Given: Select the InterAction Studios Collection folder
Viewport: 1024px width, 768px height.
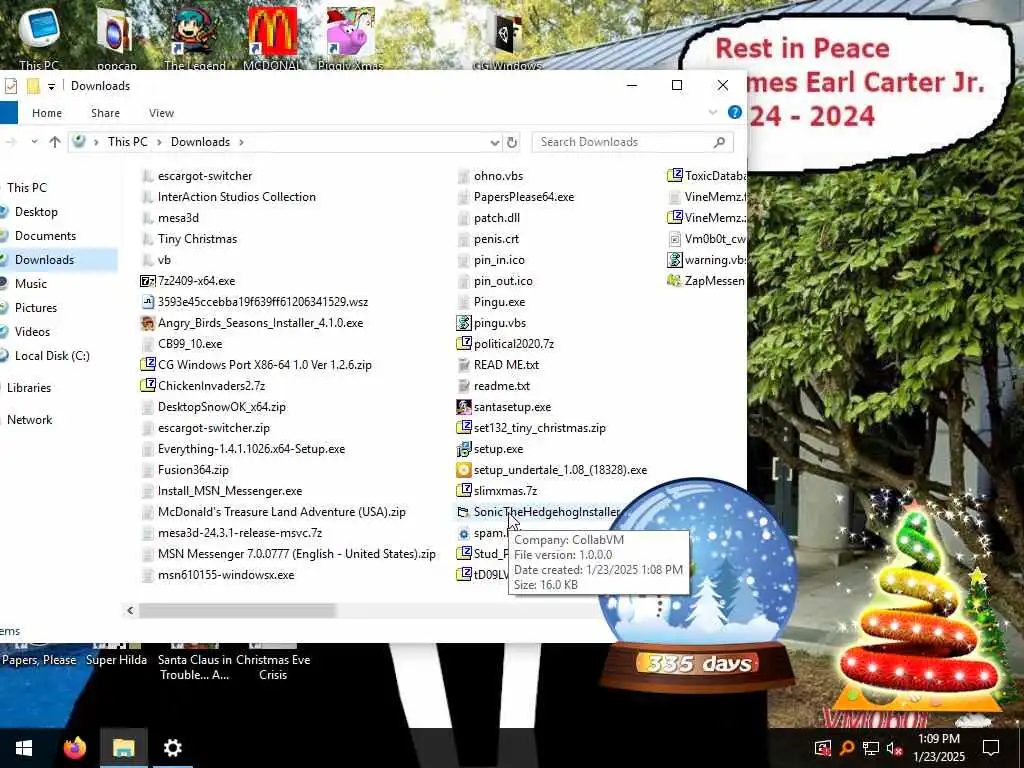Looking at the screenshot, I should coord(229,197).
